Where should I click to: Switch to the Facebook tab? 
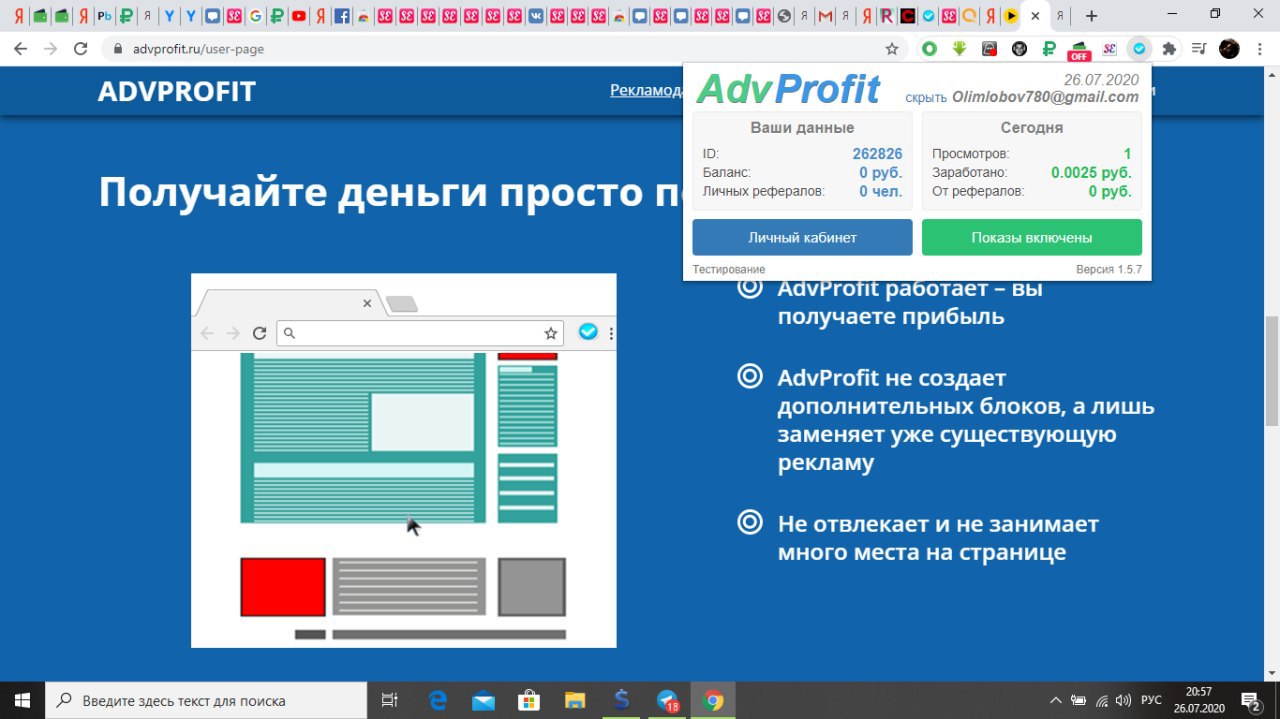[342, 16]
